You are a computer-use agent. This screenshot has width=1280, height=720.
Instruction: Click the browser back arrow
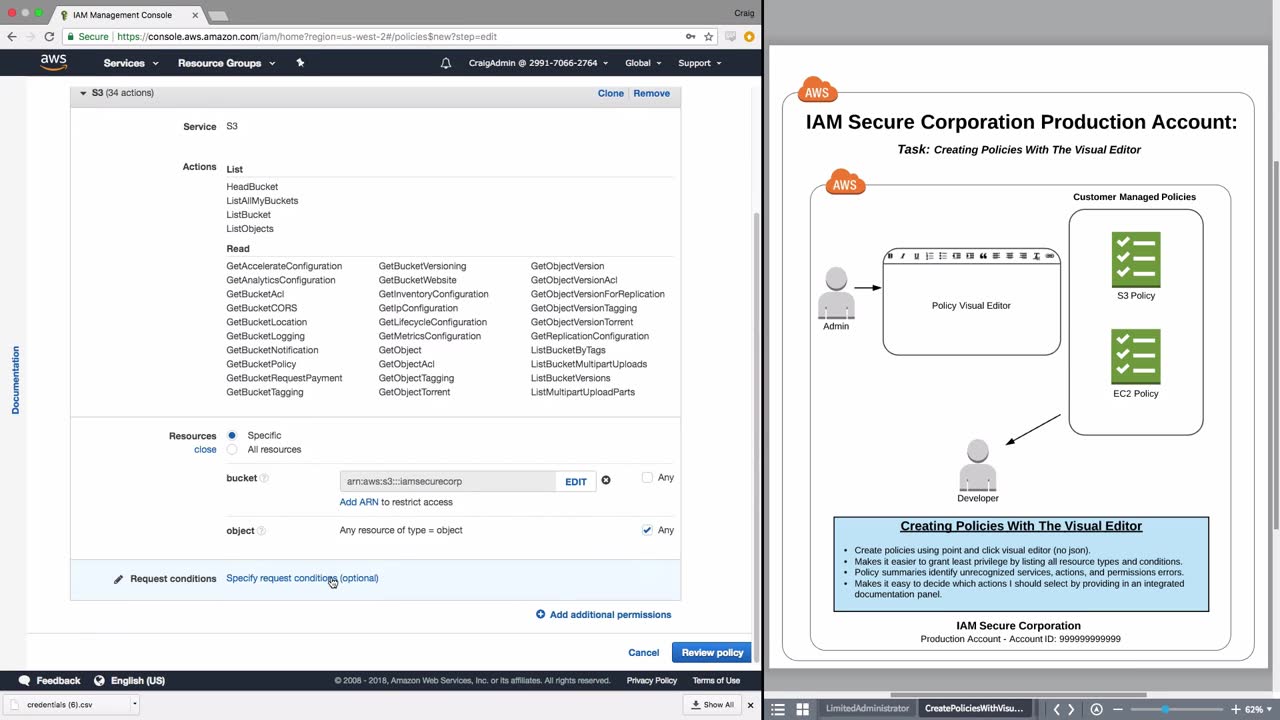coord(12,36)
